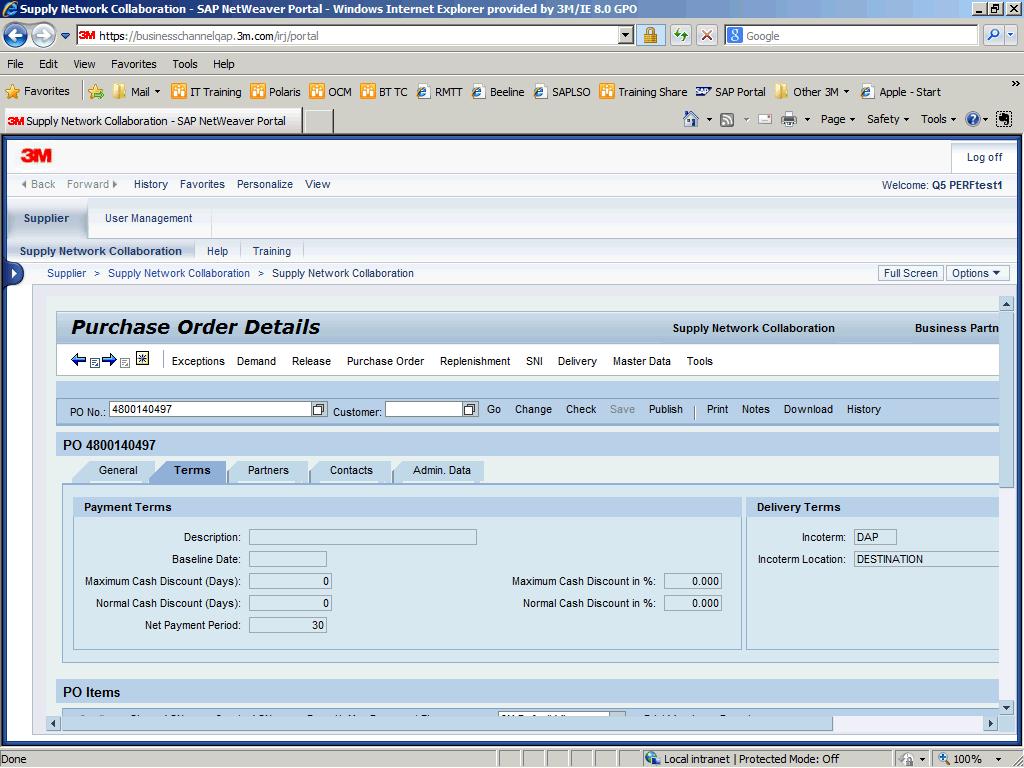Viewport: 1024px width, 768px height.
Task: Click the RSS feeds icon
Action: pyautogui.click(x=727, y=120)
